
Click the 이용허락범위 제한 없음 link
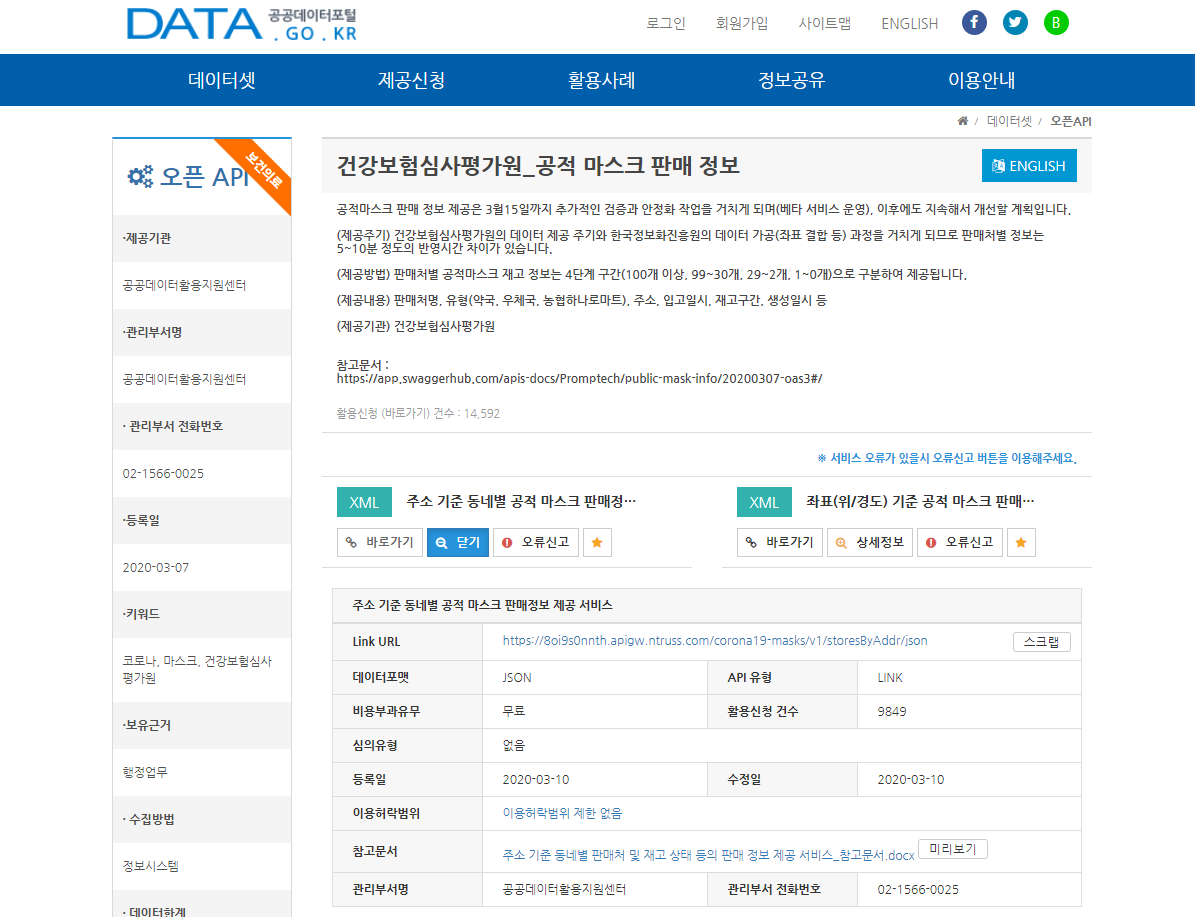click(562, 813)
